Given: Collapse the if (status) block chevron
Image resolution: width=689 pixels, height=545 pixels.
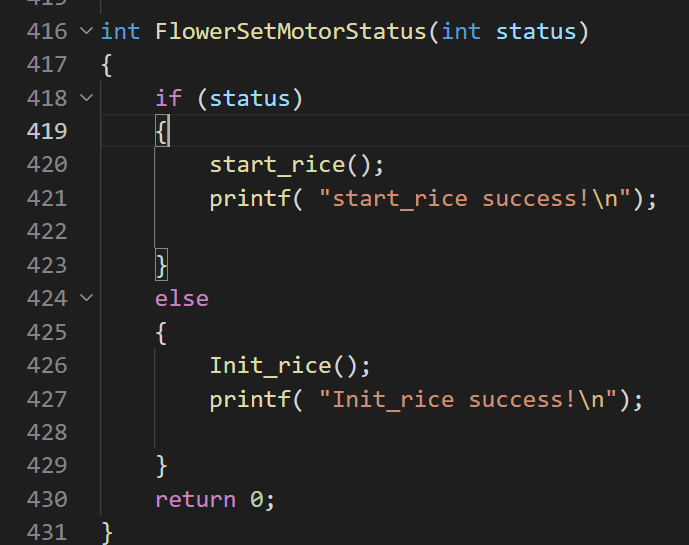Looking at the screenshot, I should (x=87, y=98).
